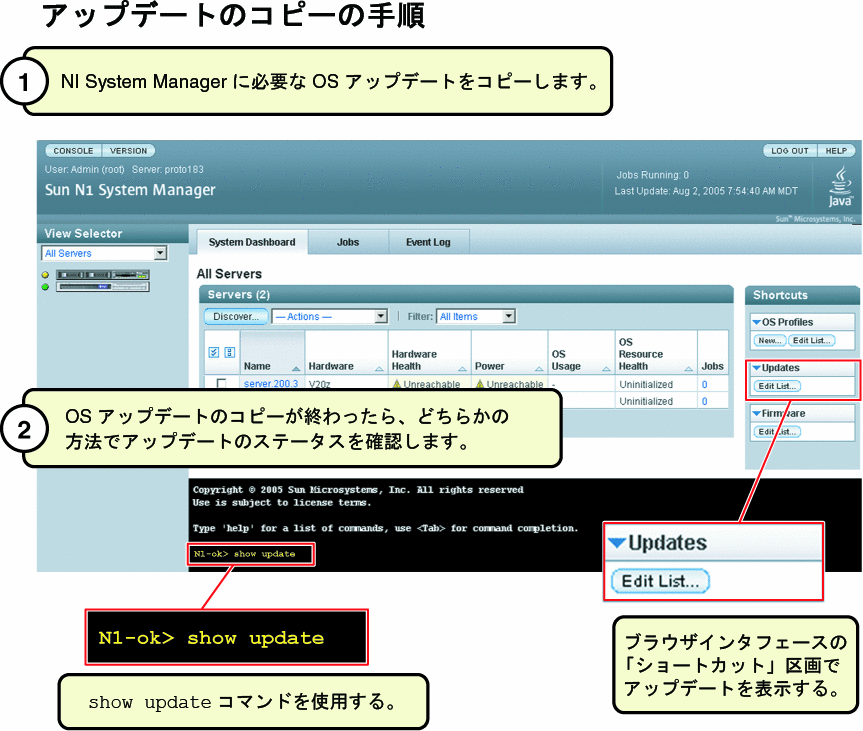Open the Actions dropdown menu

pos(330,317)
